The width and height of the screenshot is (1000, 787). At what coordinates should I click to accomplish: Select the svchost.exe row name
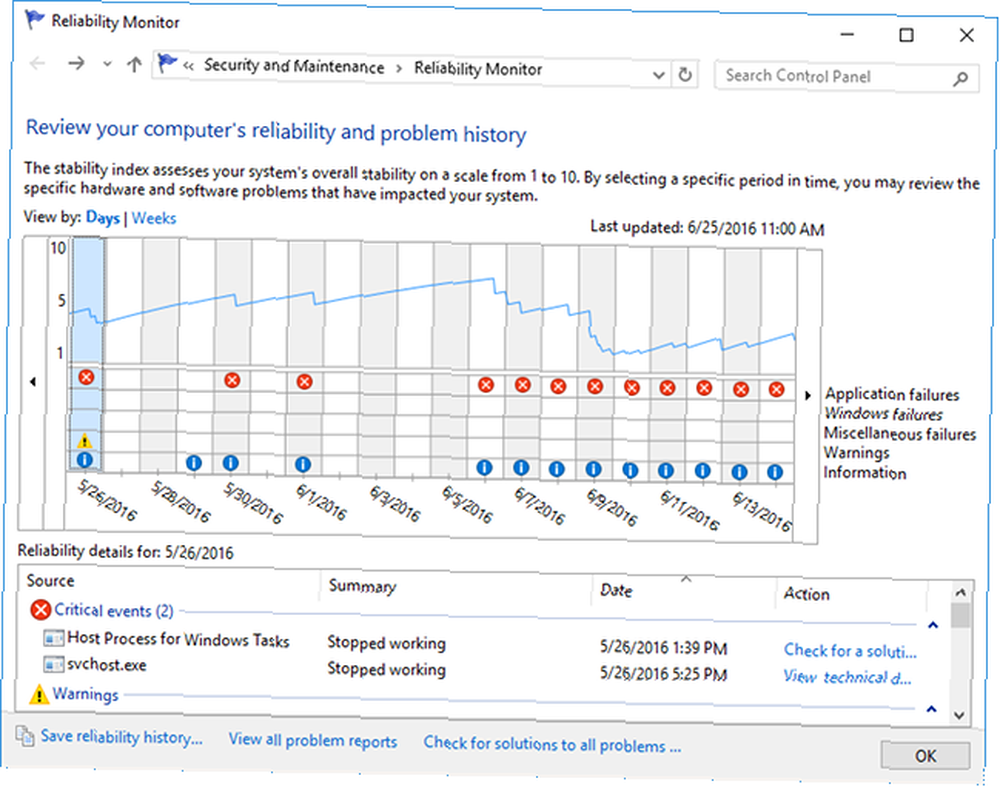coord(107,665)
